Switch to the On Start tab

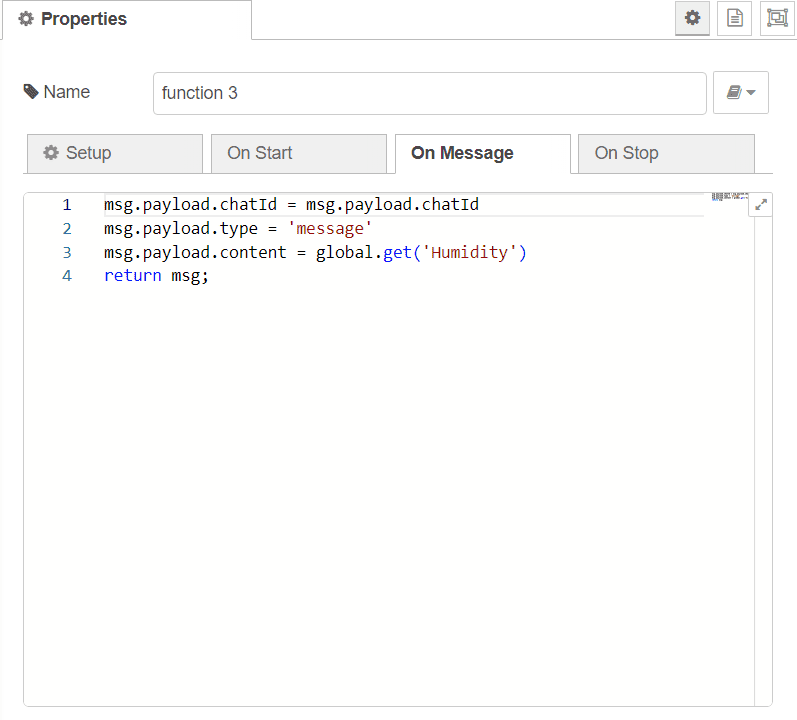click(298, 153)
